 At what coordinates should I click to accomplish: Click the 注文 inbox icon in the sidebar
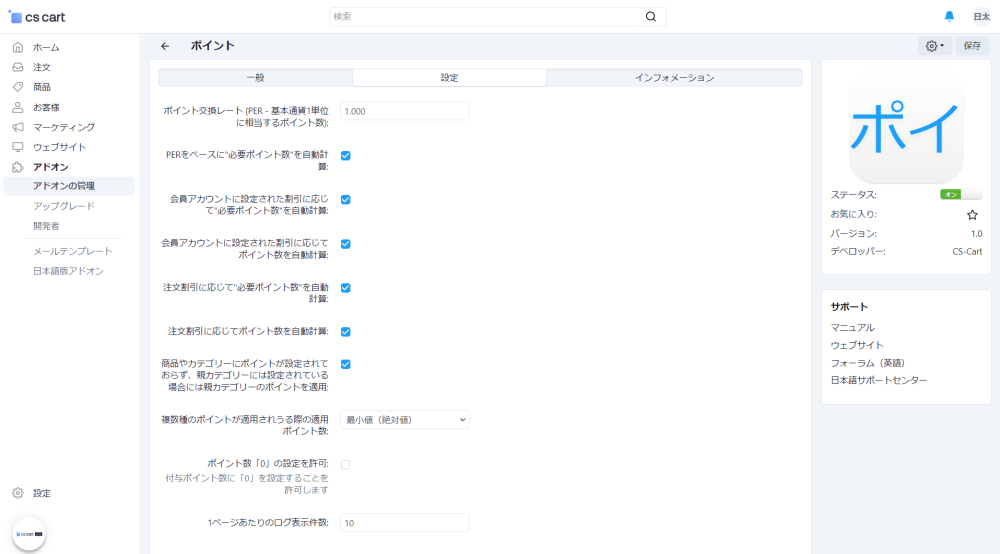click(18, 67)
